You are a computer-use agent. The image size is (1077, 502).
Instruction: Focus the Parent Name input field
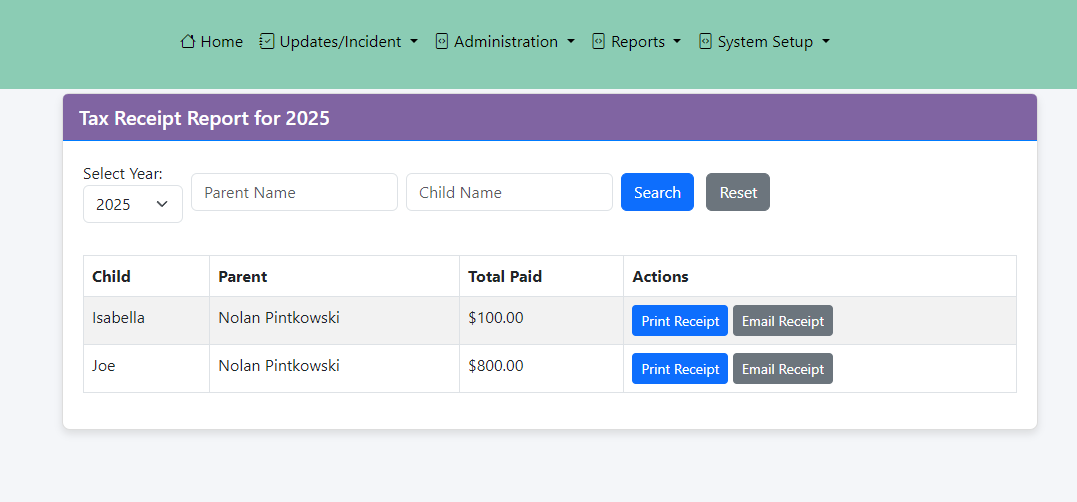click(294, 192)
